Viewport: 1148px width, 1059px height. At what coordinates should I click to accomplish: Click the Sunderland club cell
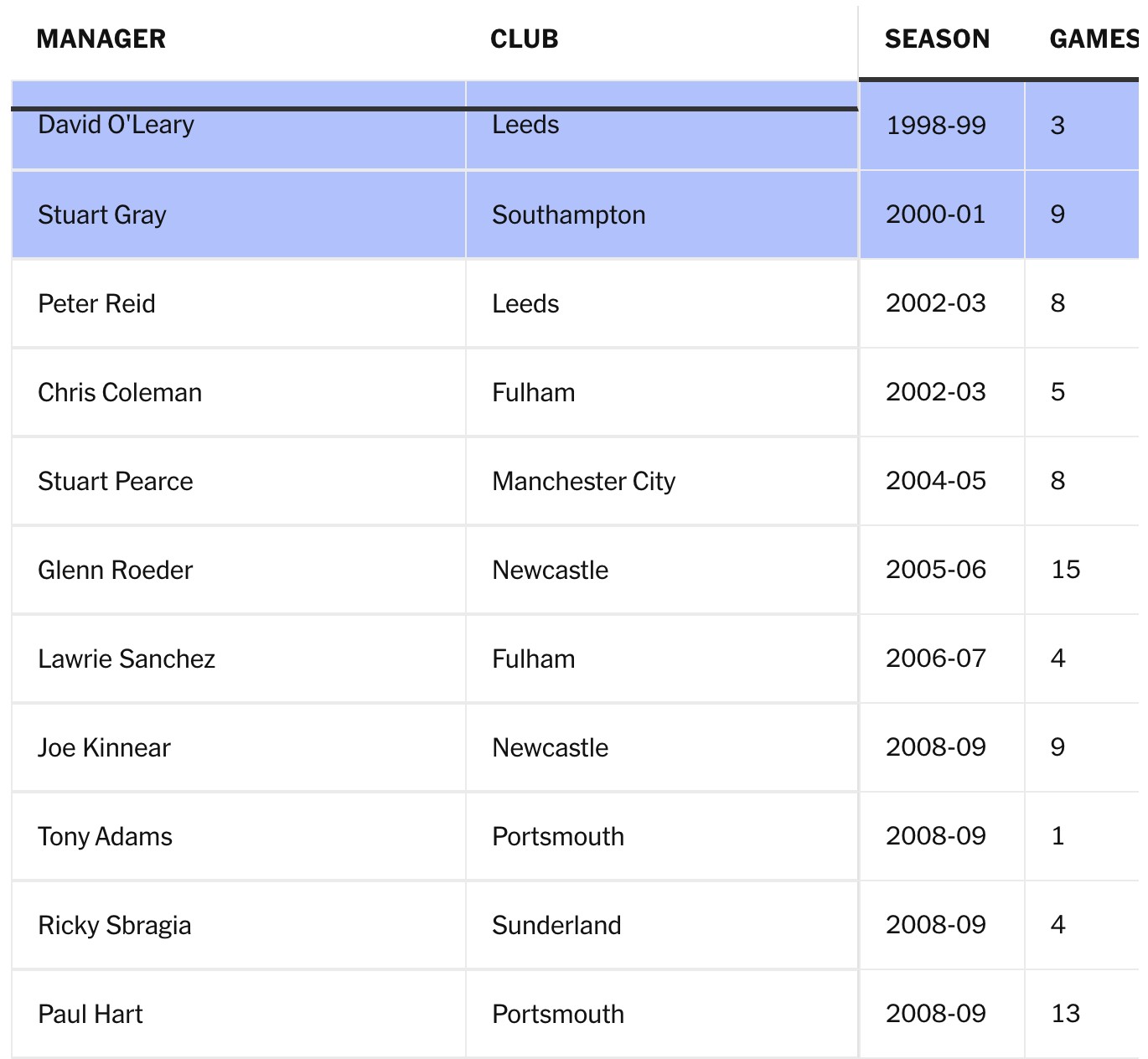(557, 926)
